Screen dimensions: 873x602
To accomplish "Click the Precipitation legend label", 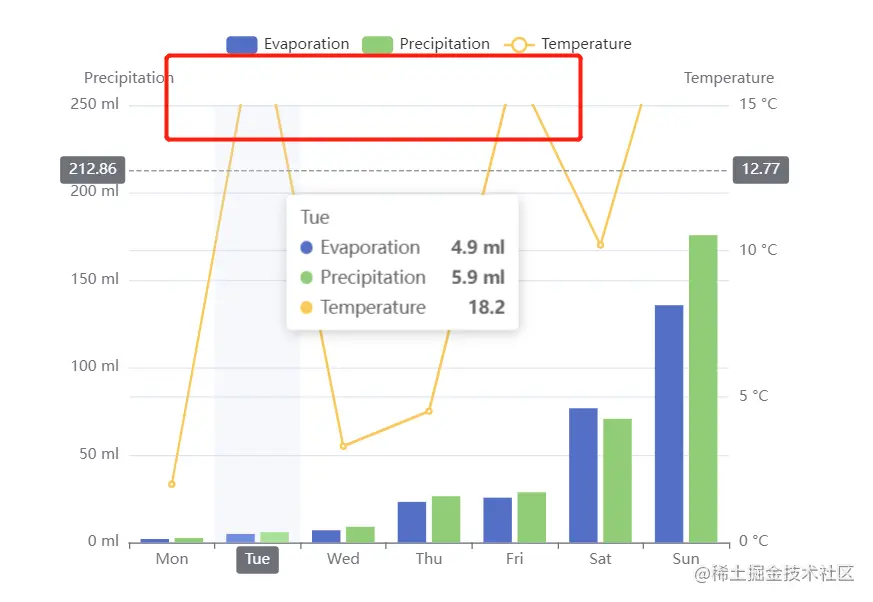I will click(x=444, y=44).
